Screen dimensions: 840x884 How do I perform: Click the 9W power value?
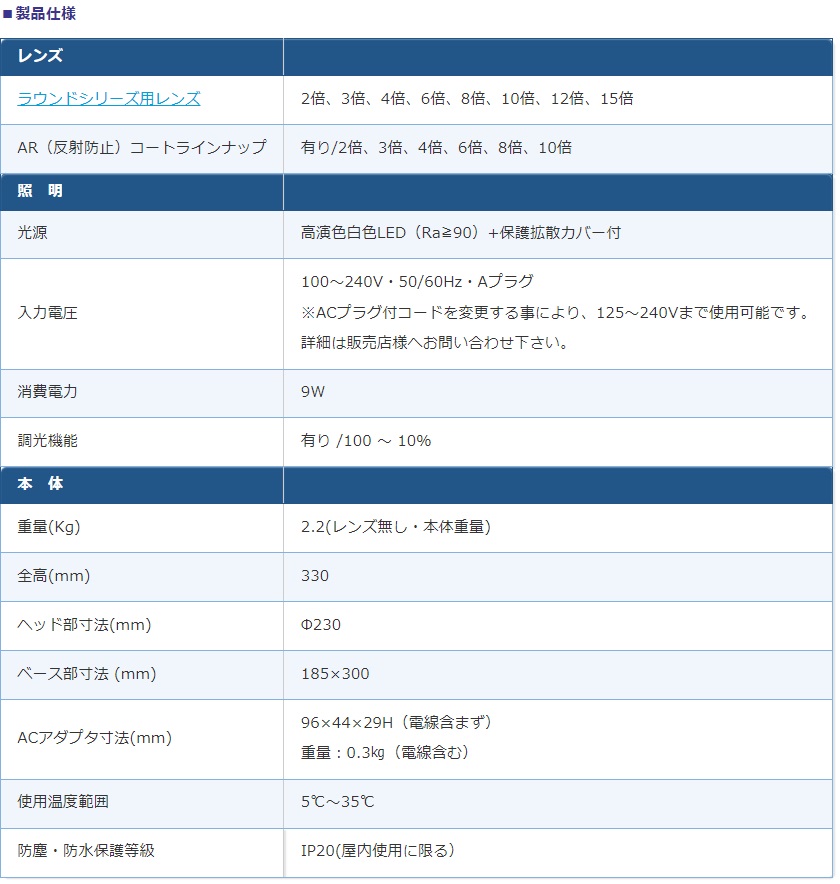[x=313, y=392]
